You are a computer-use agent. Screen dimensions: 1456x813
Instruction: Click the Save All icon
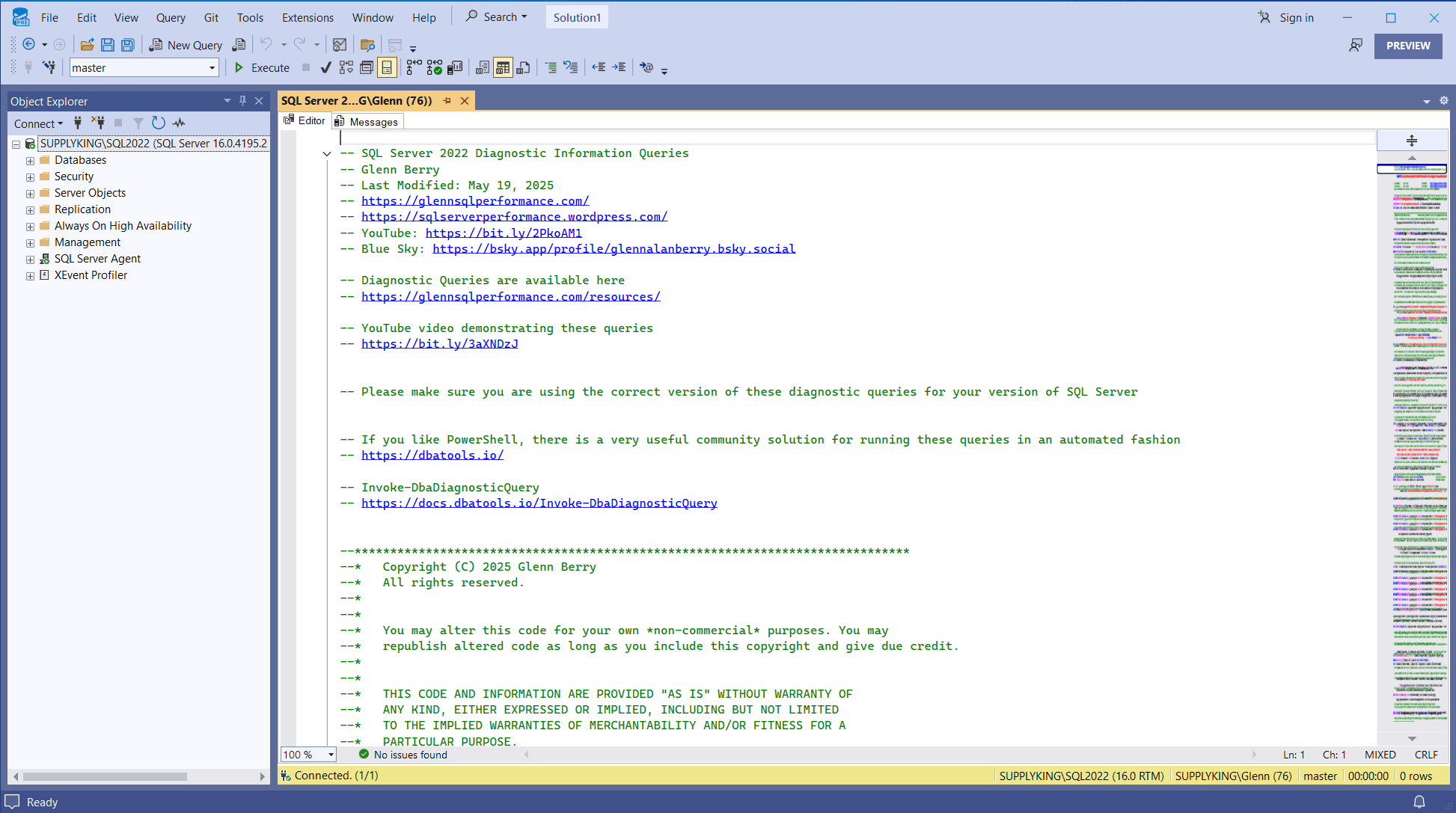pos(128,45)
